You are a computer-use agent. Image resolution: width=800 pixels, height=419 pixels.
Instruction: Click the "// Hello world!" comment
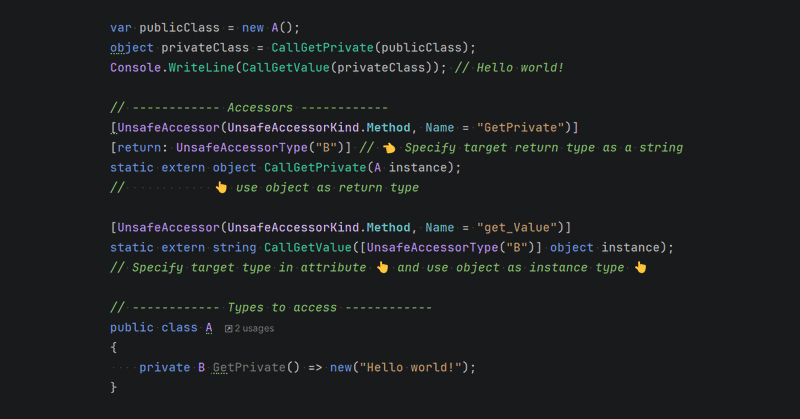[x=509, y=67]
